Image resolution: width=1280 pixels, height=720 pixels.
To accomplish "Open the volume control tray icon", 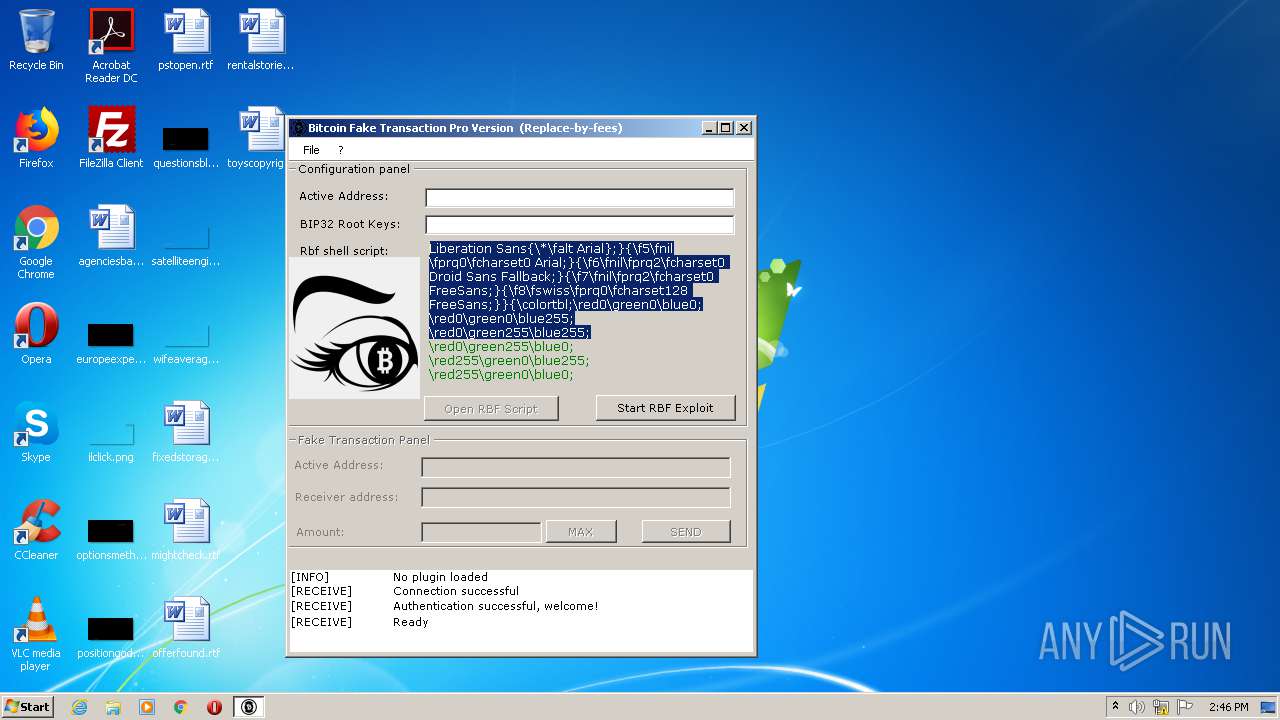I will tap(1137, 707).
